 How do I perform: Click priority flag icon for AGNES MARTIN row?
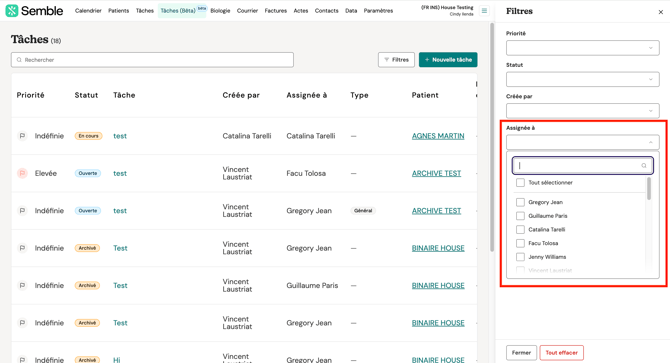coord(22,136)
